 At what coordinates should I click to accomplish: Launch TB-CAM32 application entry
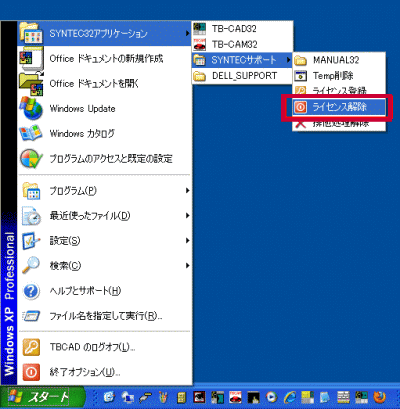(242, 44)
